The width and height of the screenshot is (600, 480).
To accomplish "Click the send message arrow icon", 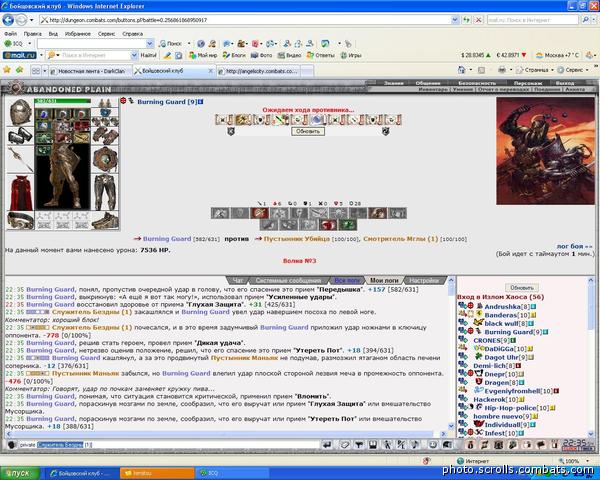I will pos(327,445).
